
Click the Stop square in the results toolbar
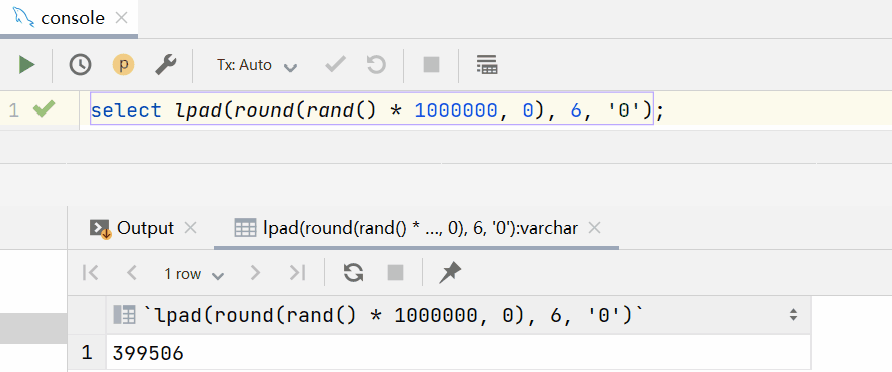coord(395,274)
